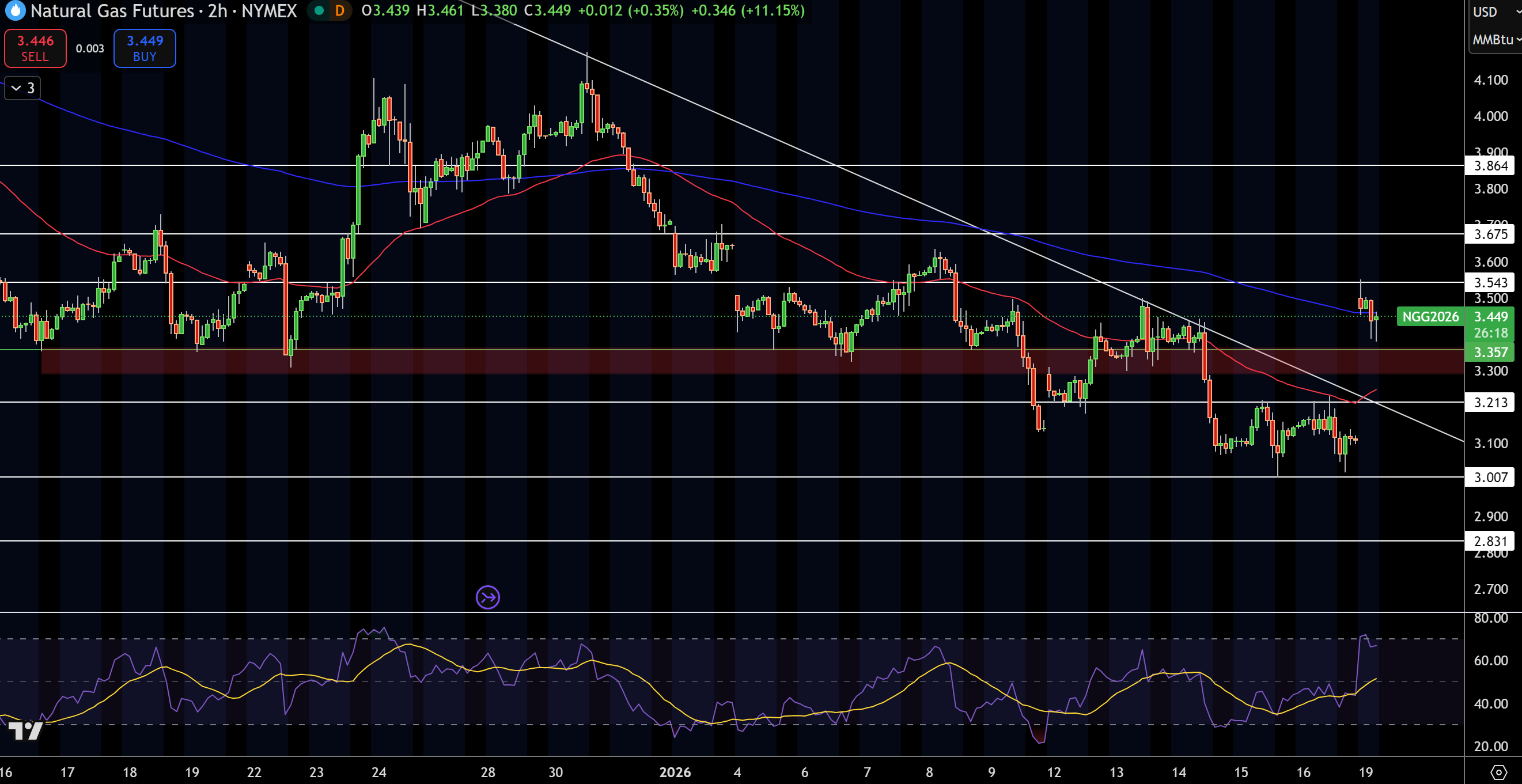Viewport: 1522px width, 784px height.
Task: Open the MMBtu unit dropdown
Action: [x=1496, y=40]
